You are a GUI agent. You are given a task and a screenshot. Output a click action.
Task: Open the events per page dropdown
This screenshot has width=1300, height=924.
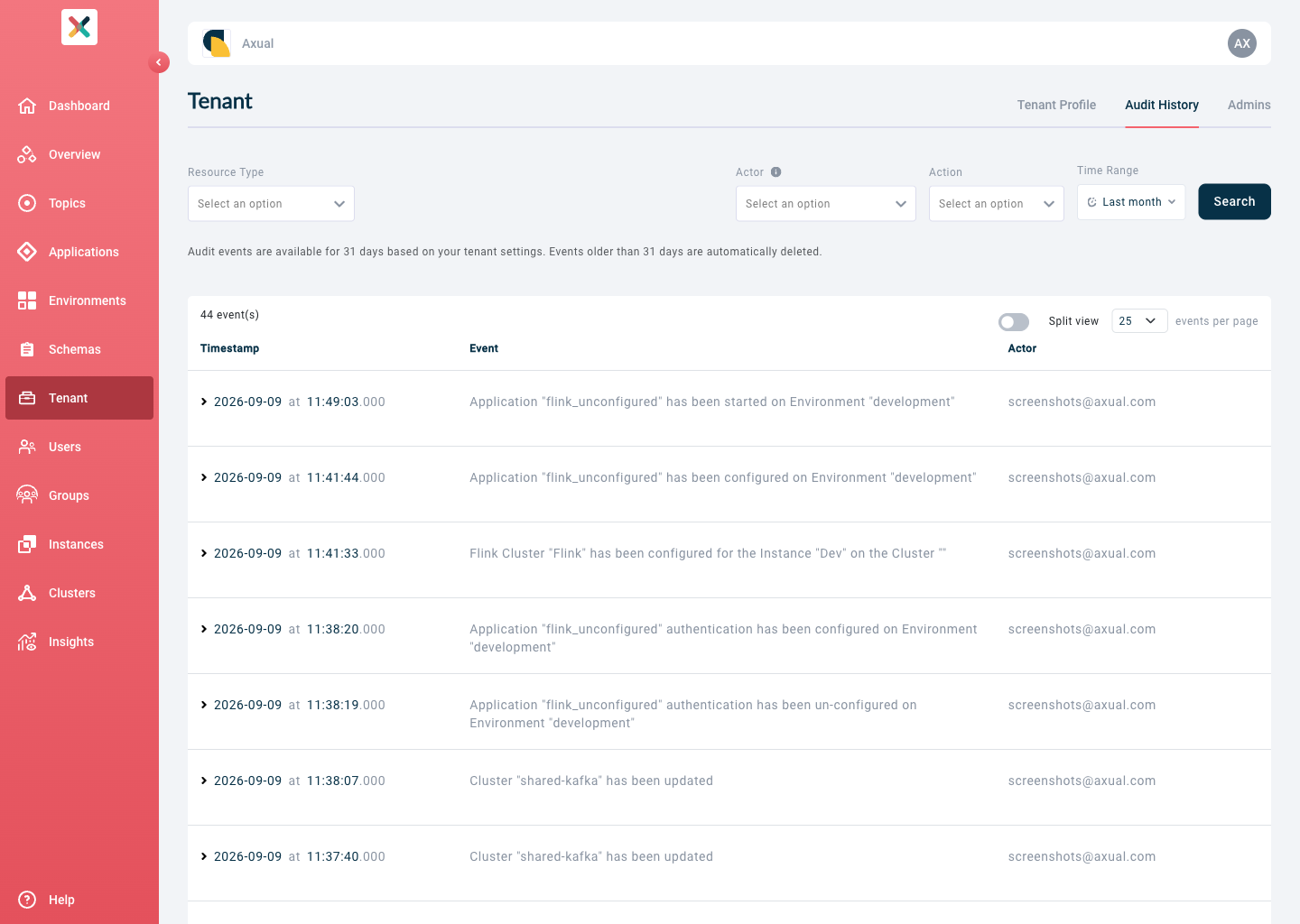[1139, 321]
